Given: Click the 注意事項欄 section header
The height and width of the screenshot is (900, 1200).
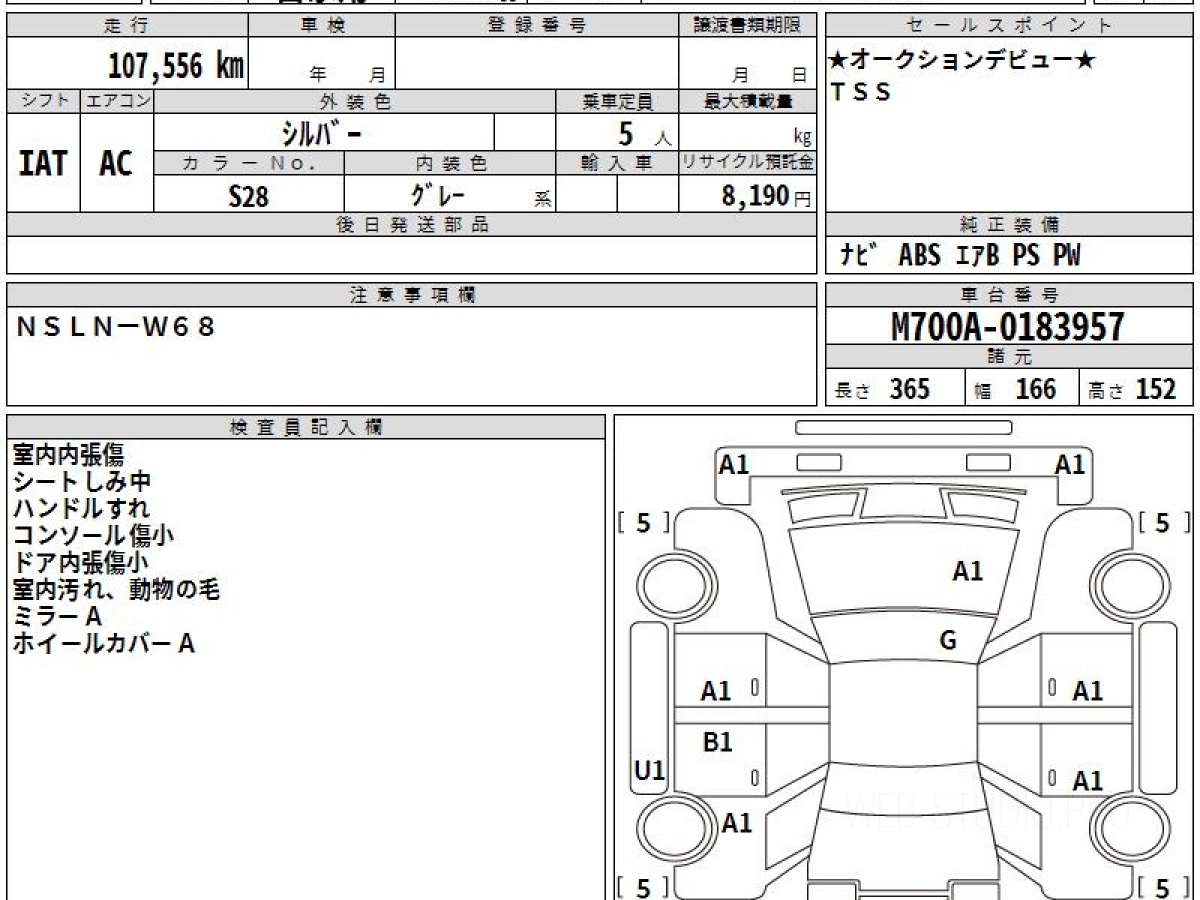Looking at the screenshot, I should tap(412, 295).
